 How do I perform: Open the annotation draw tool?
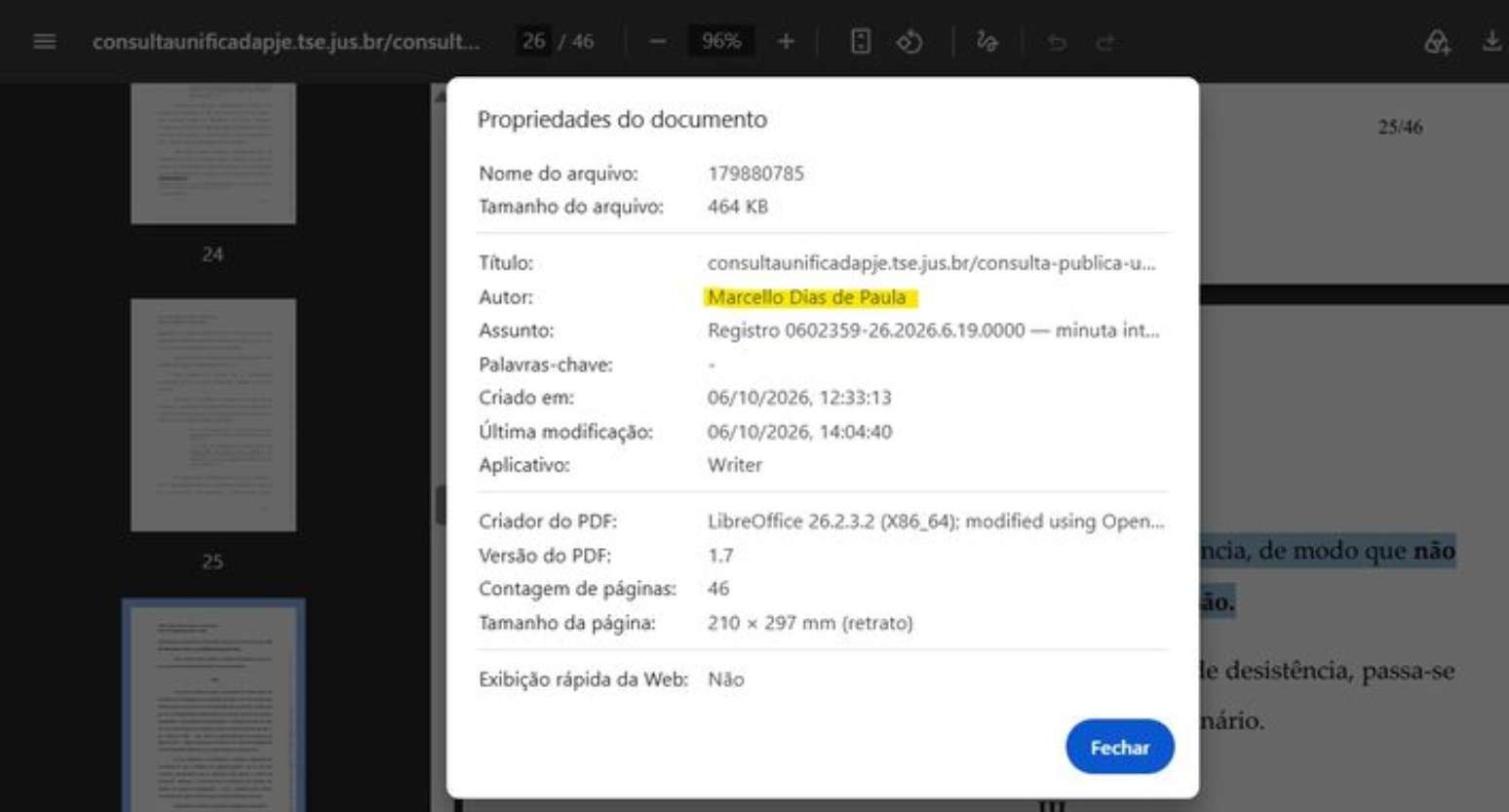point(987,41)
